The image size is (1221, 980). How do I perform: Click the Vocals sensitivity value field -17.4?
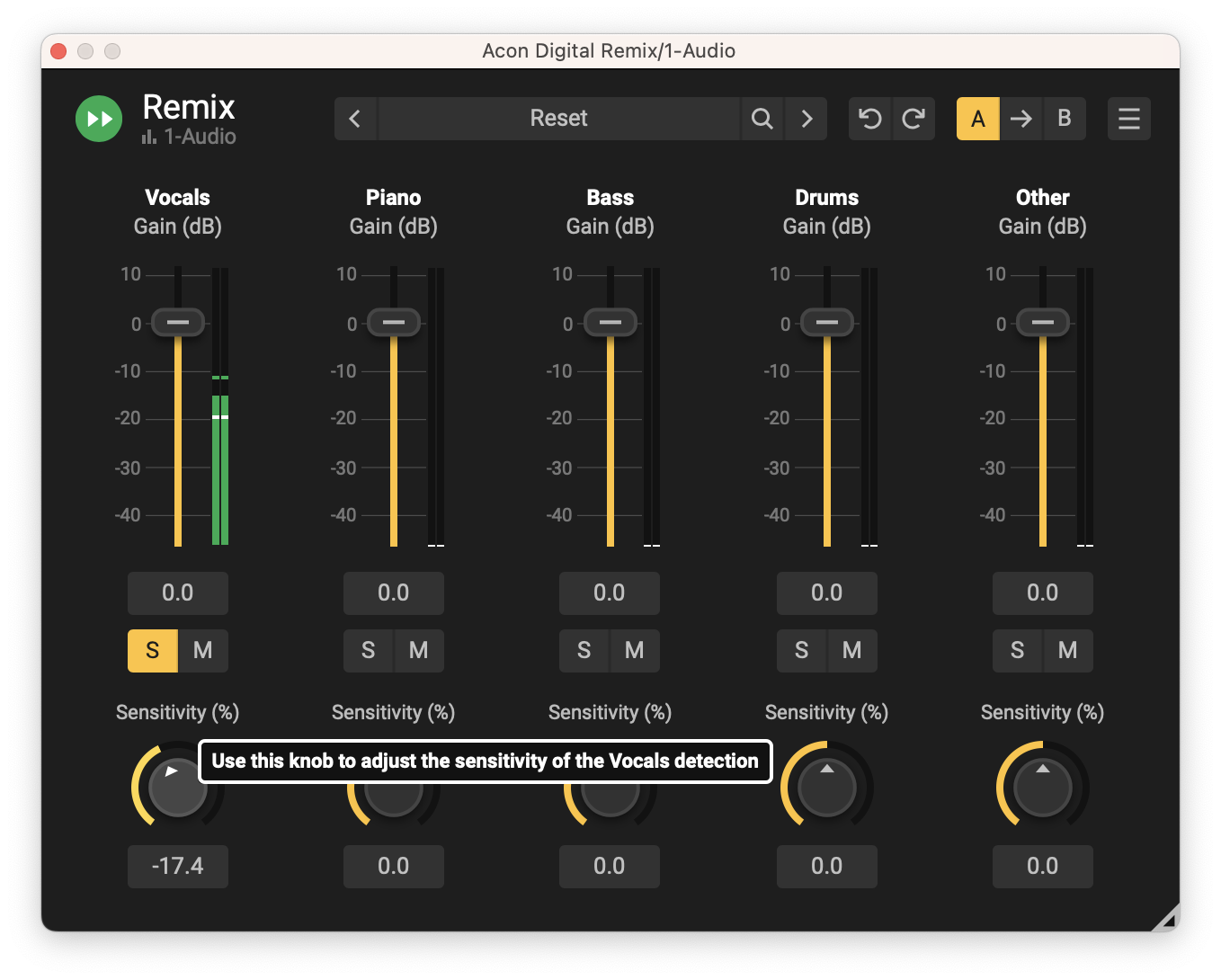click(x=178, y=866)
